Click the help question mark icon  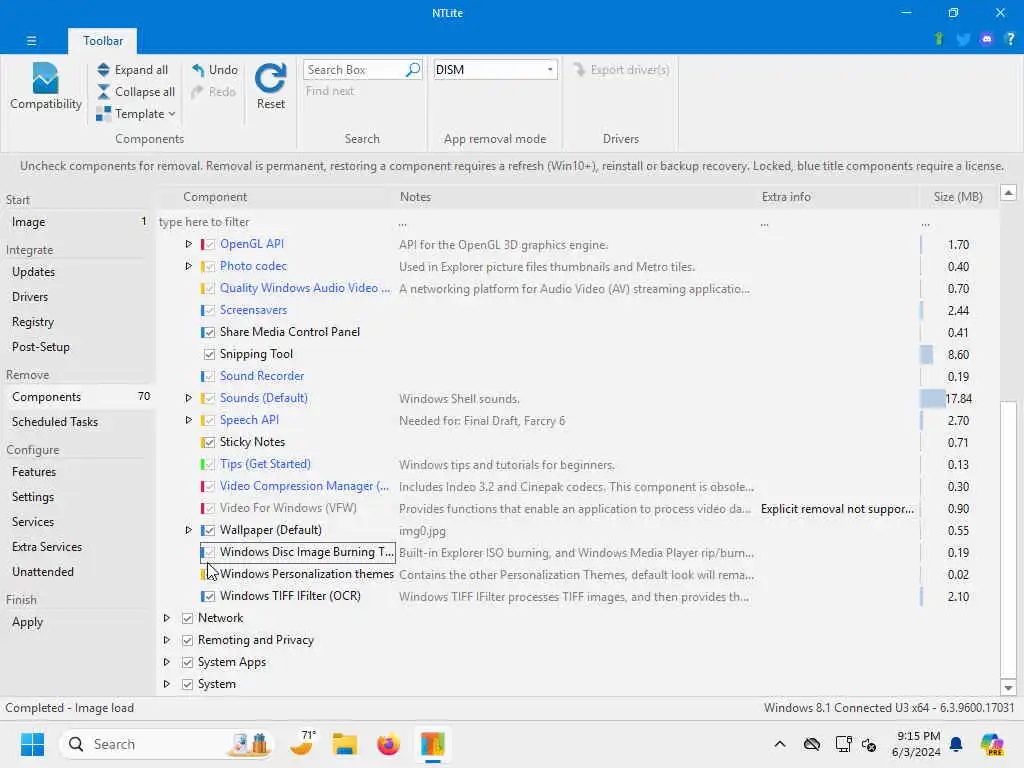coord(1010,39)
